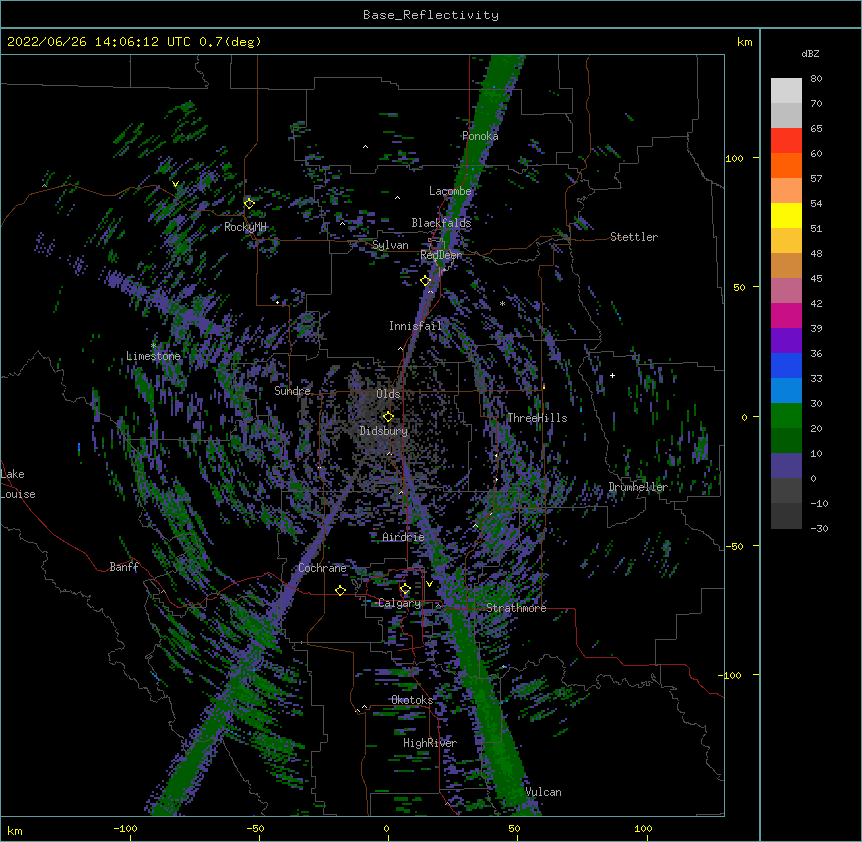Select the yellow 54 dBZ legend swatch

coord(786,215)
